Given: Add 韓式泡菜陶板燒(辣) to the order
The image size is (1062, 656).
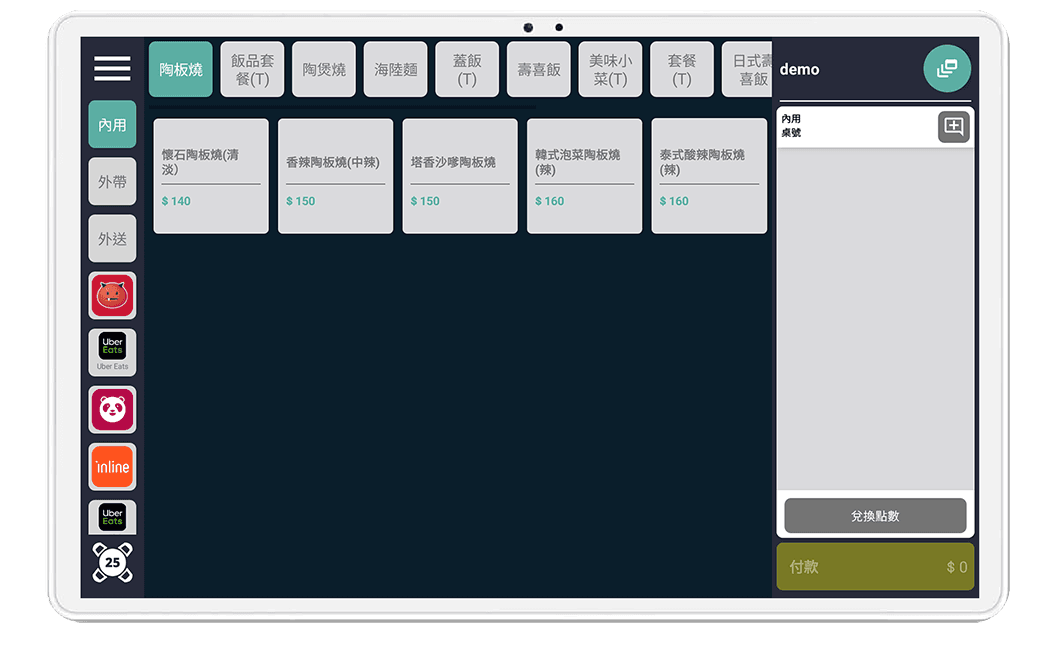Looking at the screenshot, I should (x=584, y=176).
